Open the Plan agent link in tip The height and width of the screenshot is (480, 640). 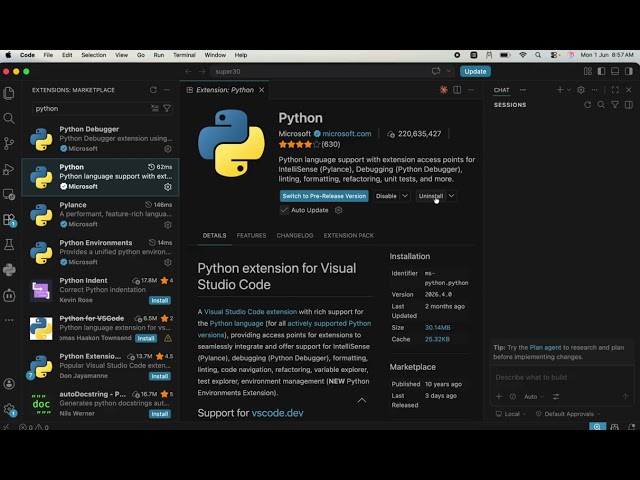(545, 347)
